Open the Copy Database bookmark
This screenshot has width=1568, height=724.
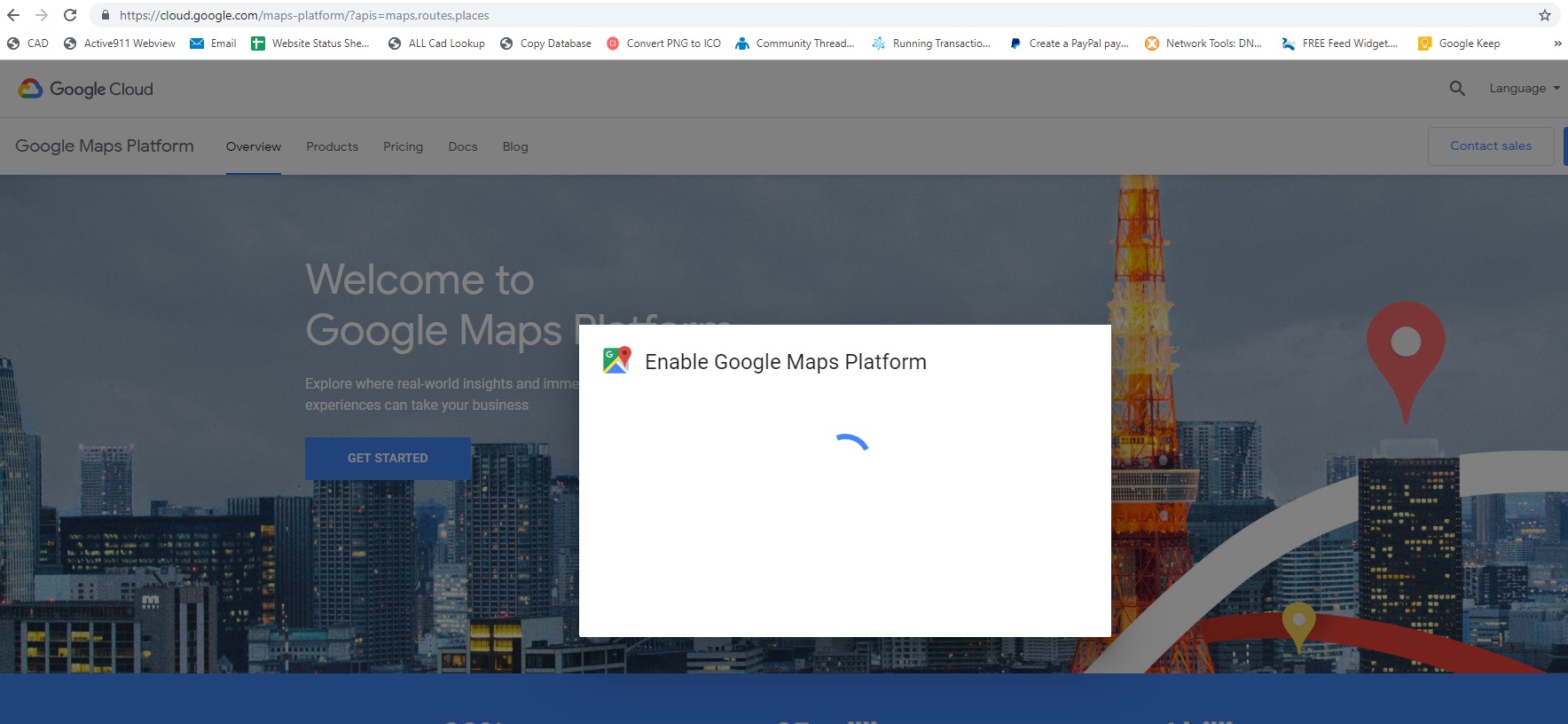(x=545, y=43)
